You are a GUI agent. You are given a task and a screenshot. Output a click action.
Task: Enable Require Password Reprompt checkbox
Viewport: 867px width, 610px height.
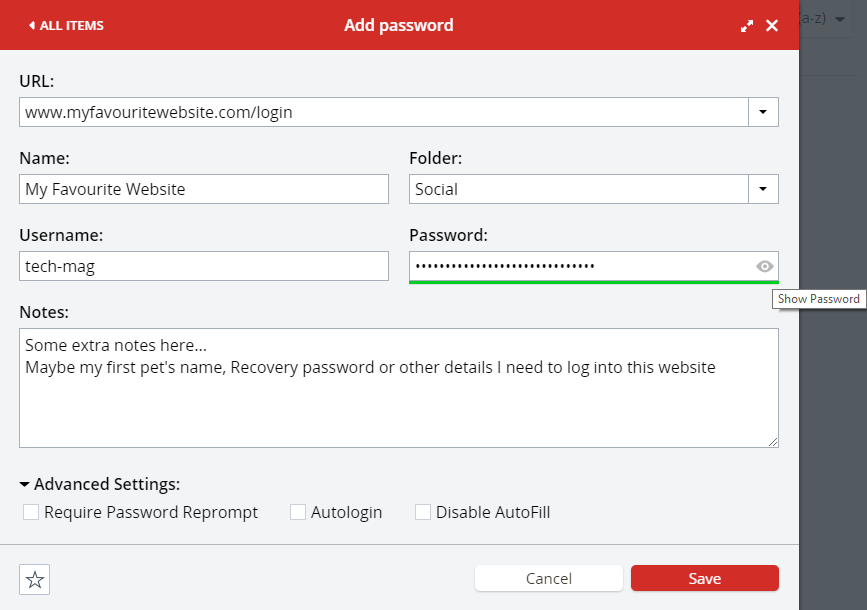point(31,512)
